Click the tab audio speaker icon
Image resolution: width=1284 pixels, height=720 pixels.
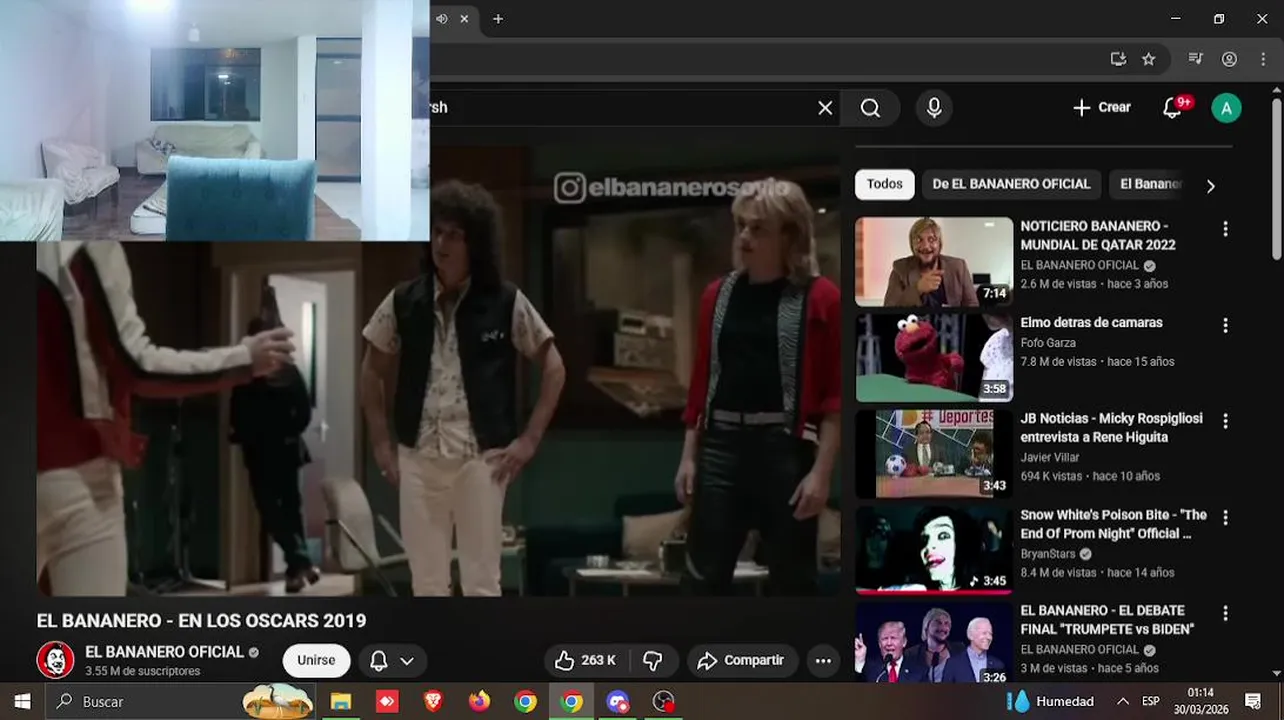coord(442,19)
